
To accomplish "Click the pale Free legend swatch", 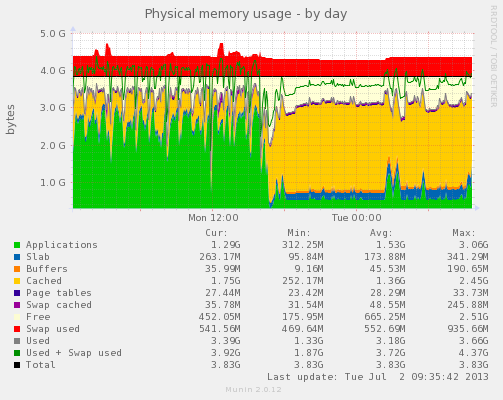I will pyautogui.click(x=17, y=317).
